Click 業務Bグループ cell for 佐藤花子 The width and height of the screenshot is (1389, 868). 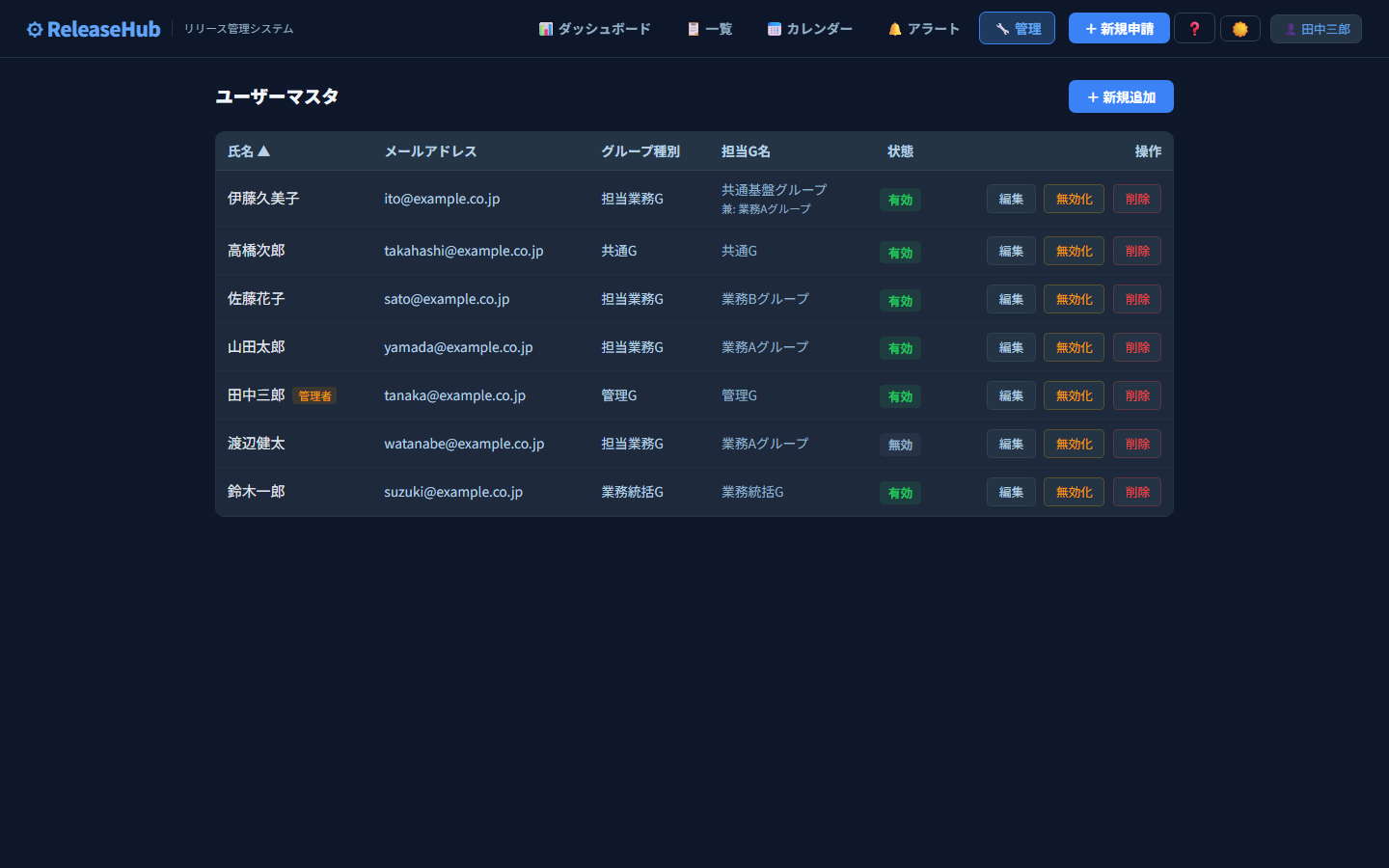point(765,299)
